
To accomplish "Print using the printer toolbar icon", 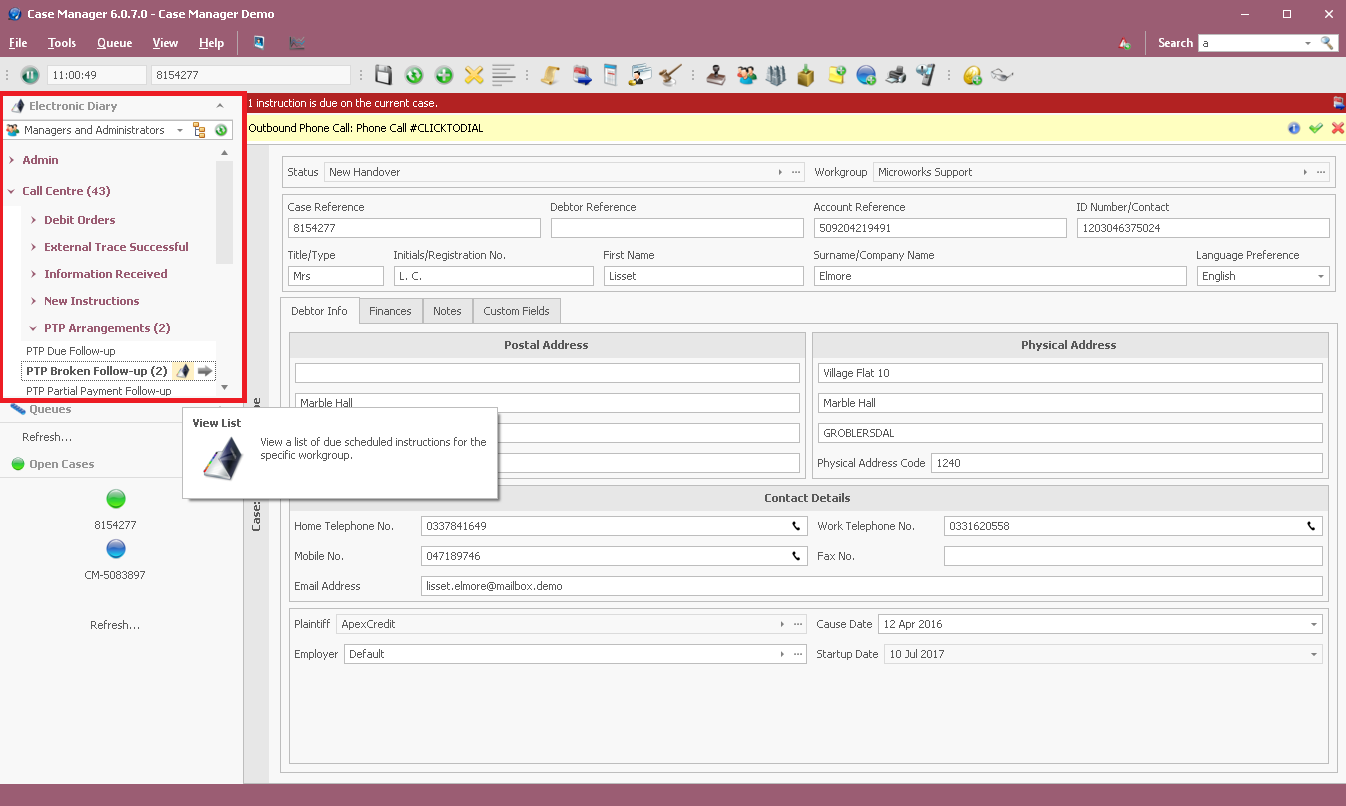I will (897, 75).
